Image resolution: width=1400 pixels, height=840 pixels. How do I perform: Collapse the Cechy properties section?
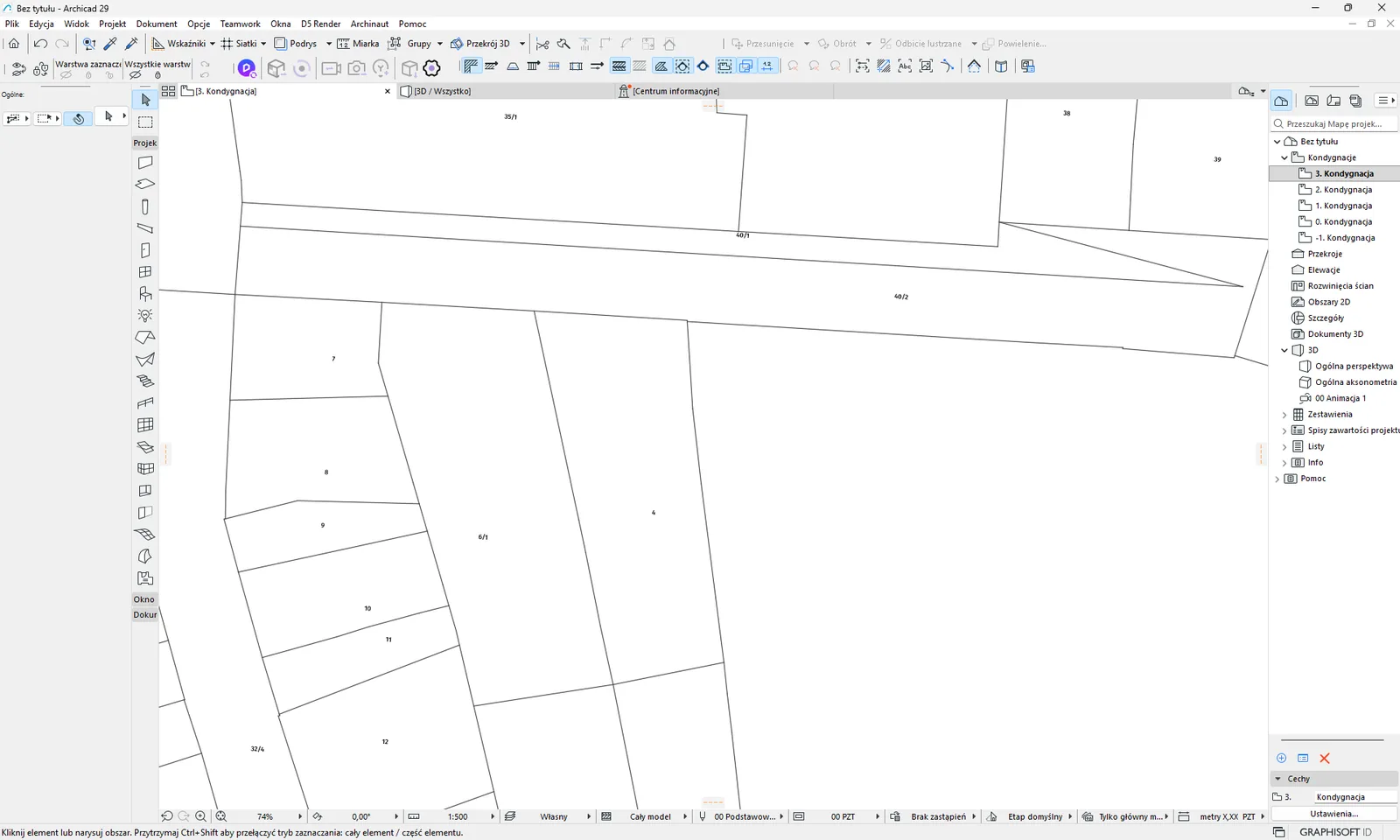point(1278,779)
